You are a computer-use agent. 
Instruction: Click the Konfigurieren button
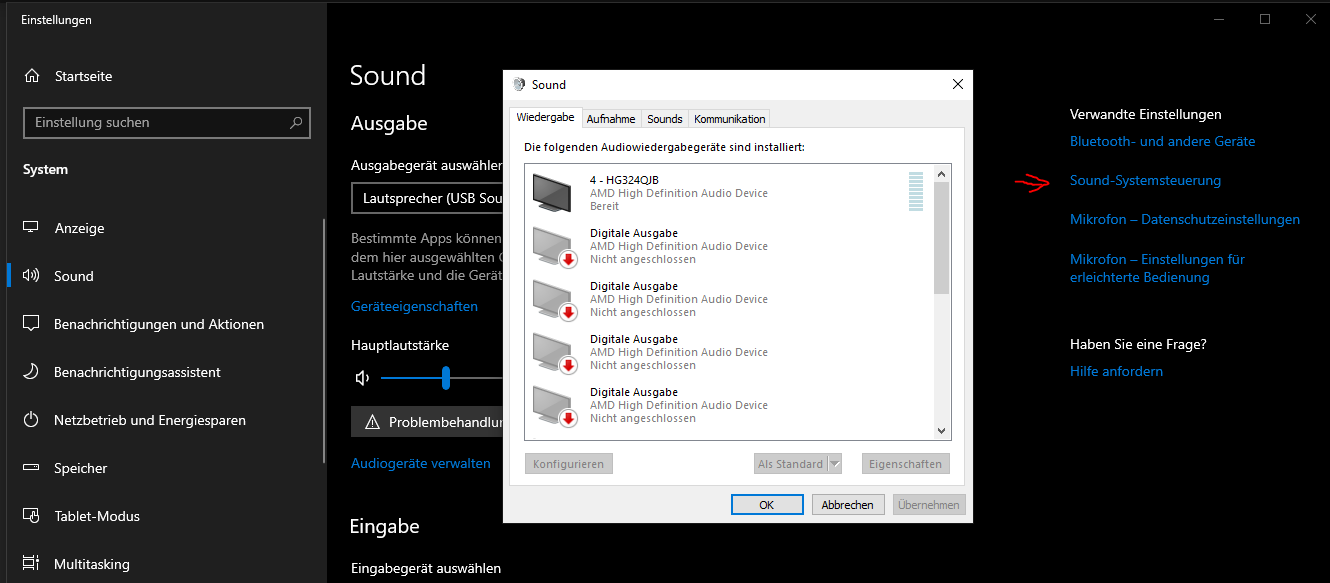[569, 464]
